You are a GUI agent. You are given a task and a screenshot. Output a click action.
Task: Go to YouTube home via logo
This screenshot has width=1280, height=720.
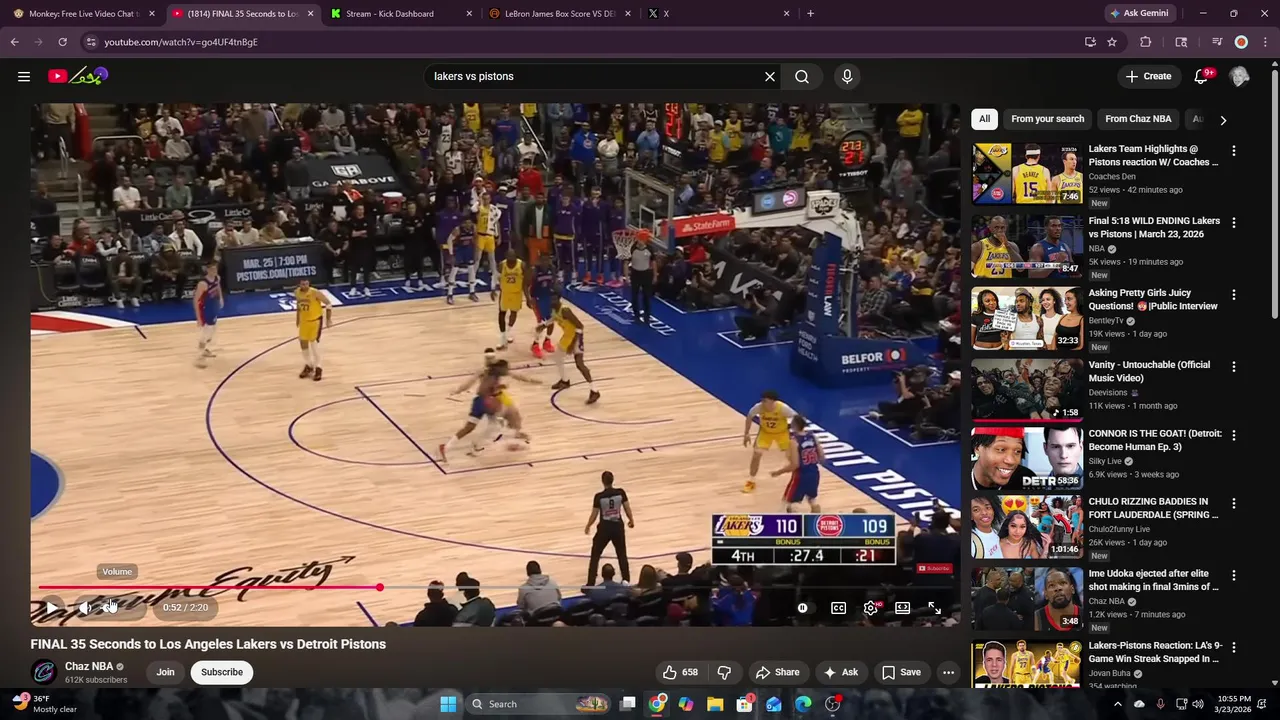(x=77, y=76)
